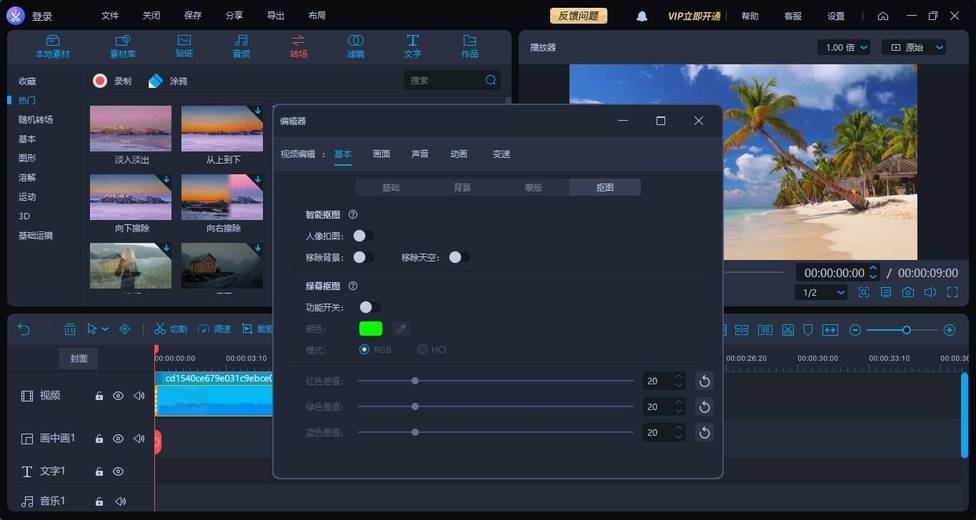
Task: Click the 封面 cover button
Action: click(x=78, y=359)
